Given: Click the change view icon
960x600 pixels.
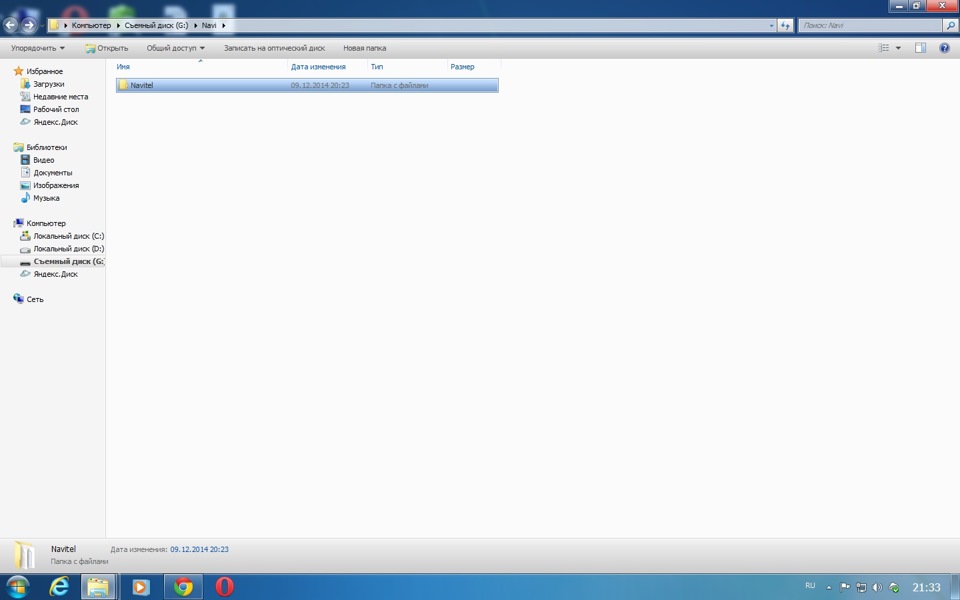Looking at the screenshot, I should (883, 48).
